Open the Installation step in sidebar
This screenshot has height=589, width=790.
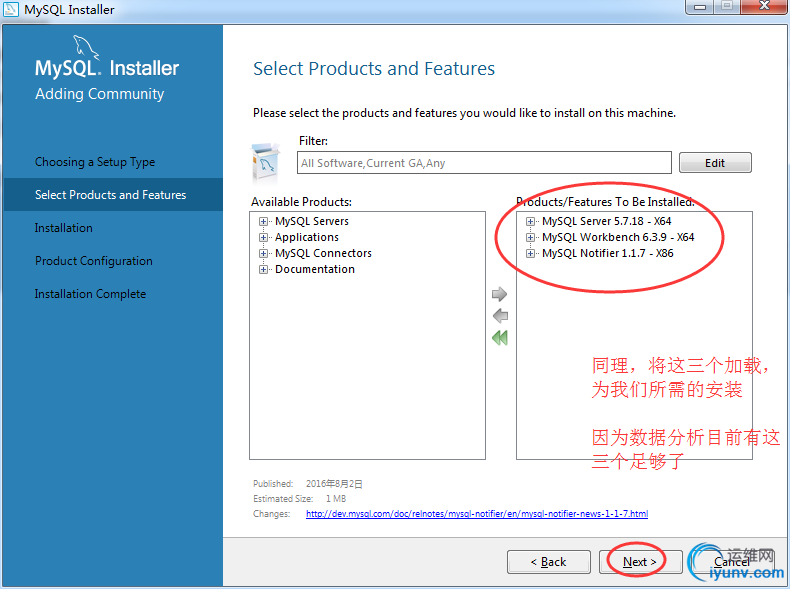tap(63, 228)
